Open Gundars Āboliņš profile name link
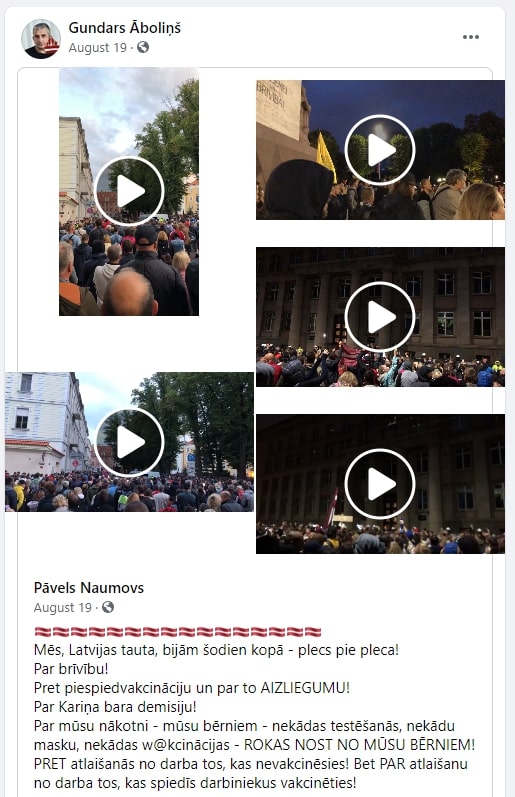Screen dimensions: 515x797 (125, 27)
